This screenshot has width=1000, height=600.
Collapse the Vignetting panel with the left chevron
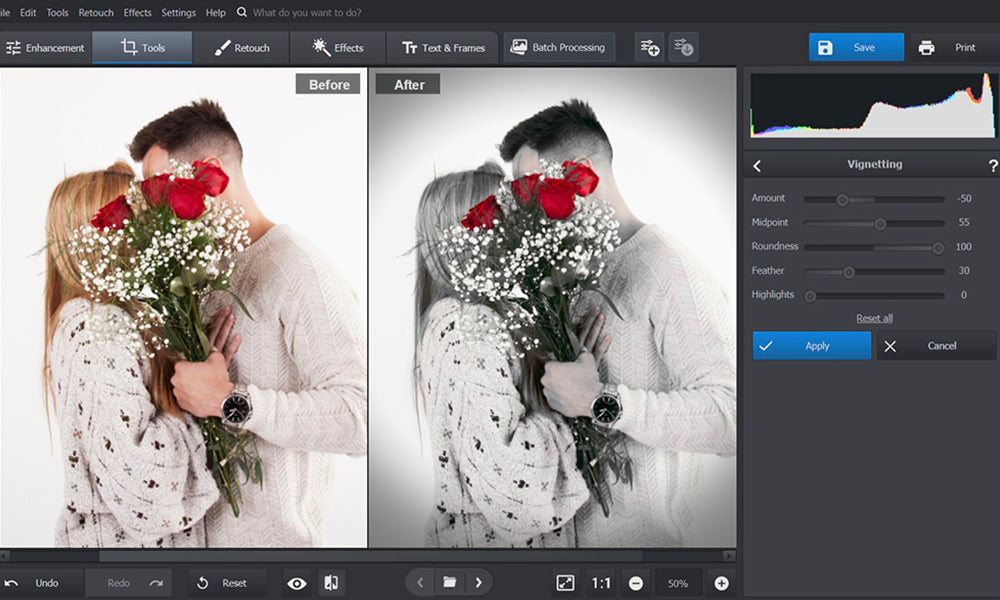pyautogui.click(x=757, y=164)
